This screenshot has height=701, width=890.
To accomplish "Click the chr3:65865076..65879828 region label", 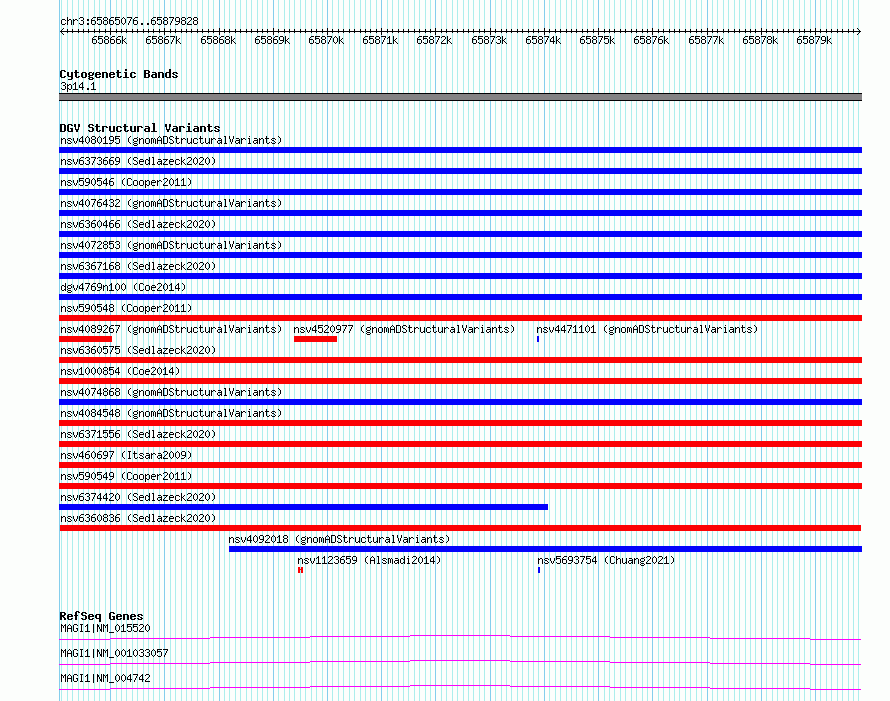I will [129, 21].
